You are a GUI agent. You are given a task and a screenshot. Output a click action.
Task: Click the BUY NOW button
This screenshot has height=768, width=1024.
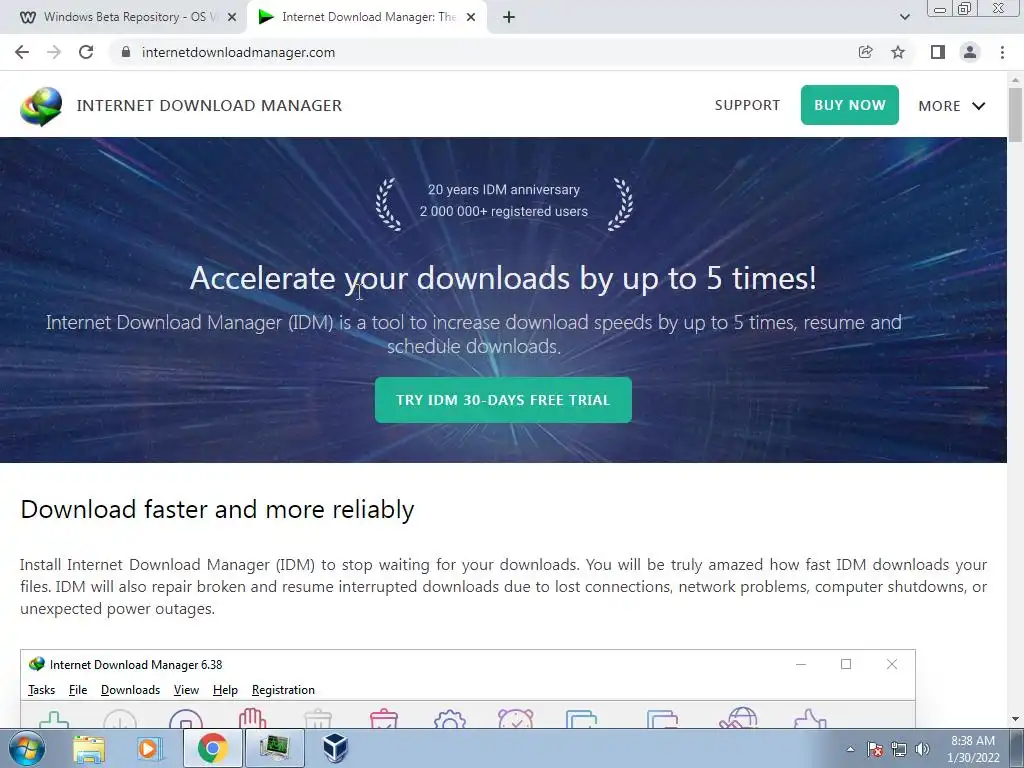coord(850,105)
